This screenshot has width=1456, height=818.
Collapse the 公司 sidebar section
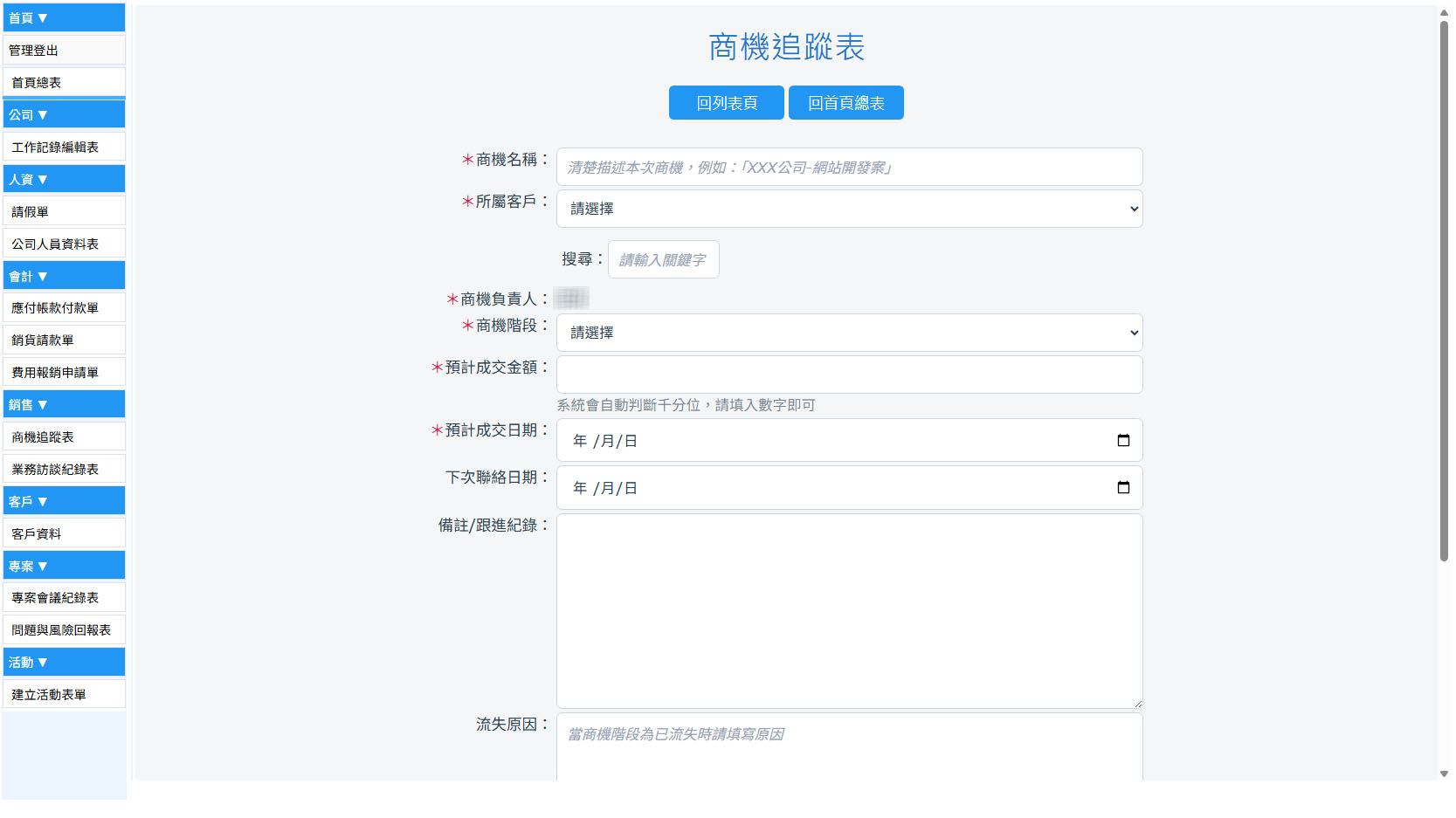click(64, 114)
